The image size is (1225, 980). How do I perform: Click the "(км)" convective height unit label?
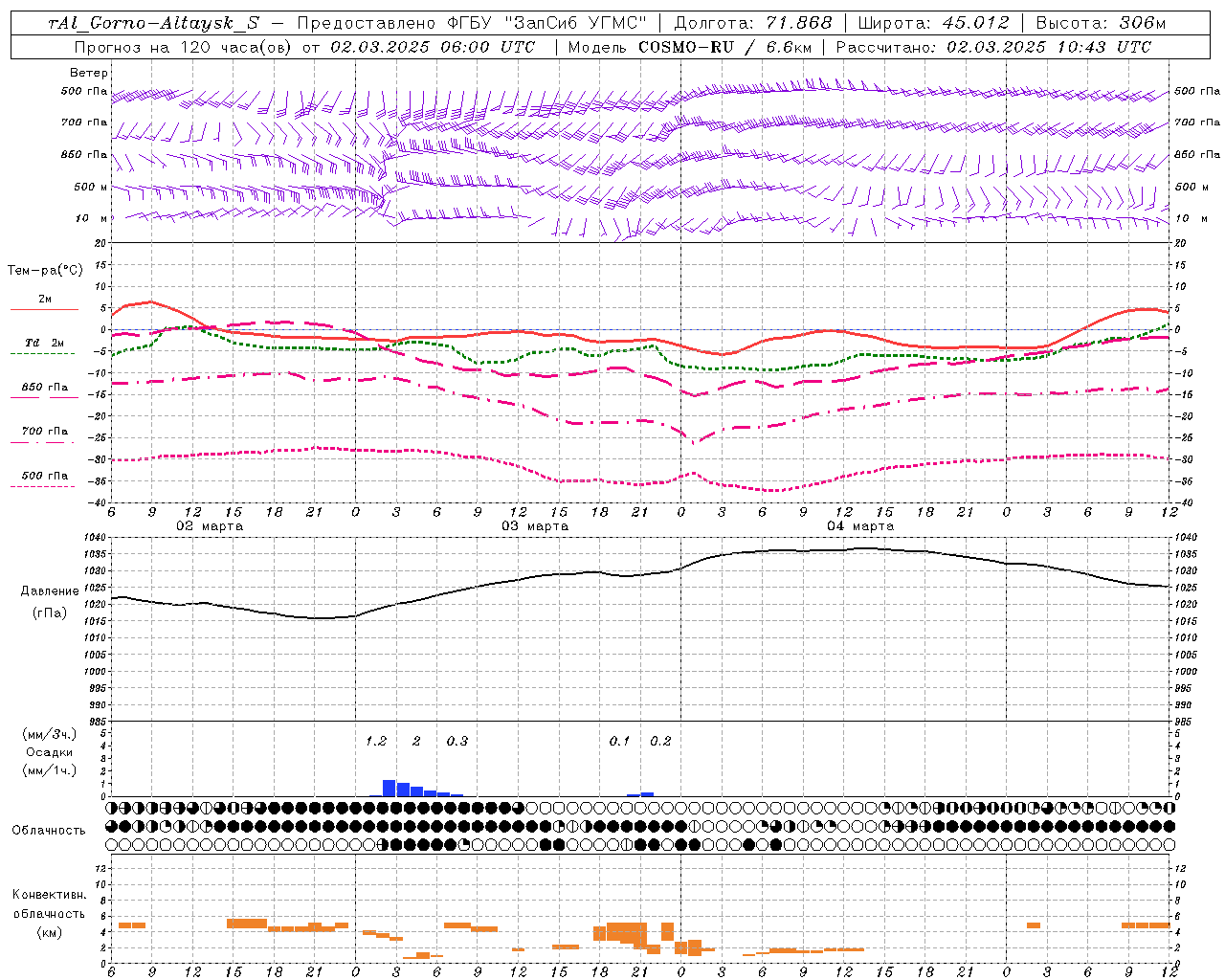tap(49, 932)
